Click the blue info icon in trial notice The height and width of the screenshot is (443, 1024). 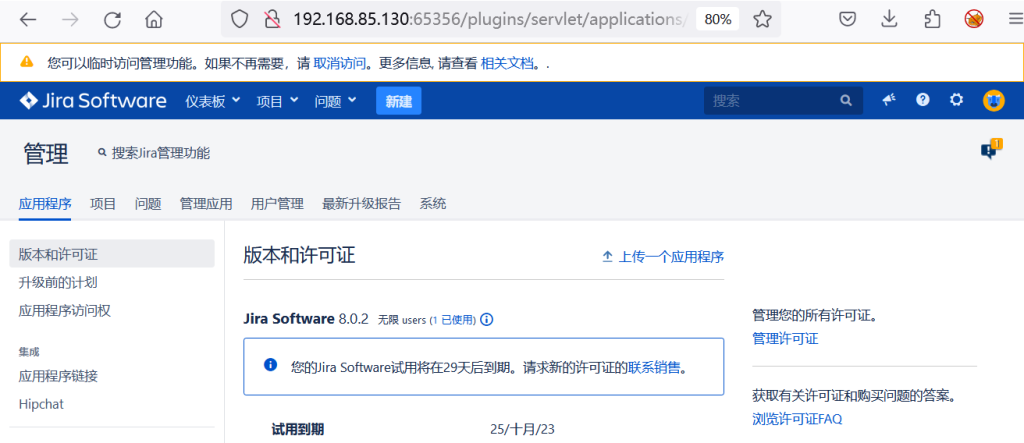coord(270,365)
